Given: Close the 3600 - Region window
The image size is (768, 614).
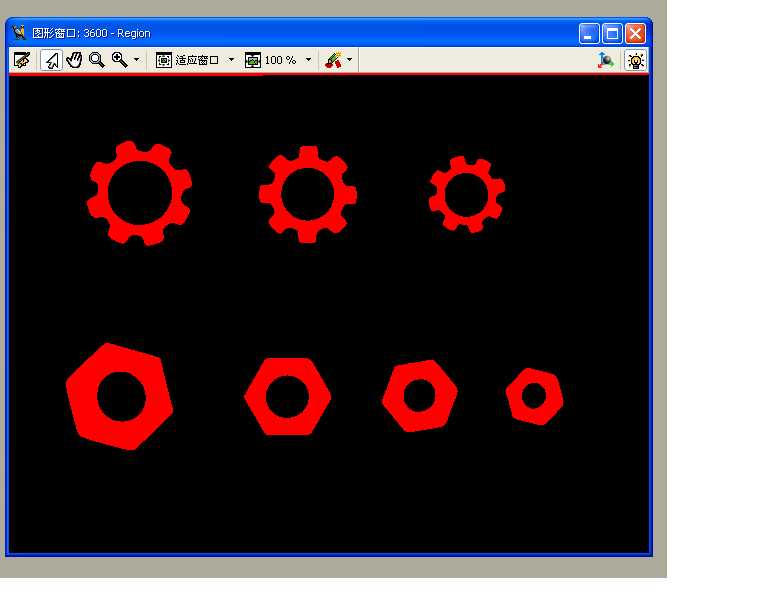Looking at the screenshot, I should pos(635,34).
